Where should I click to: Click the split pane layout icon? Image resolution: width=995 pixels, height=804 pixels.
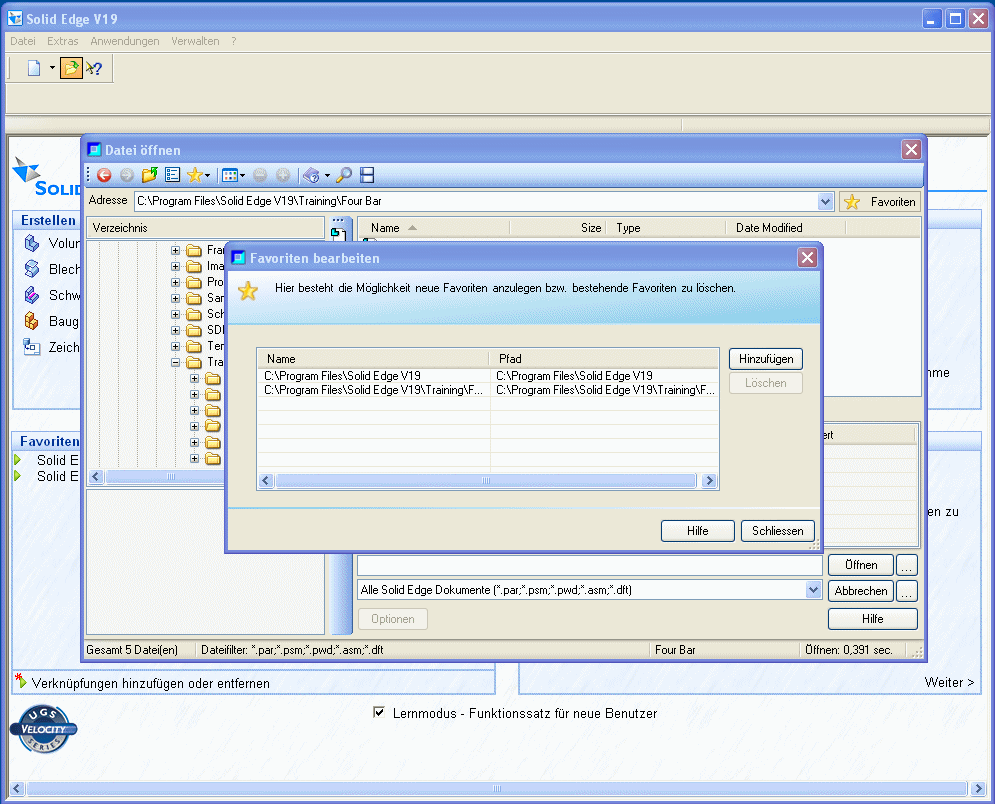(367, 175)
